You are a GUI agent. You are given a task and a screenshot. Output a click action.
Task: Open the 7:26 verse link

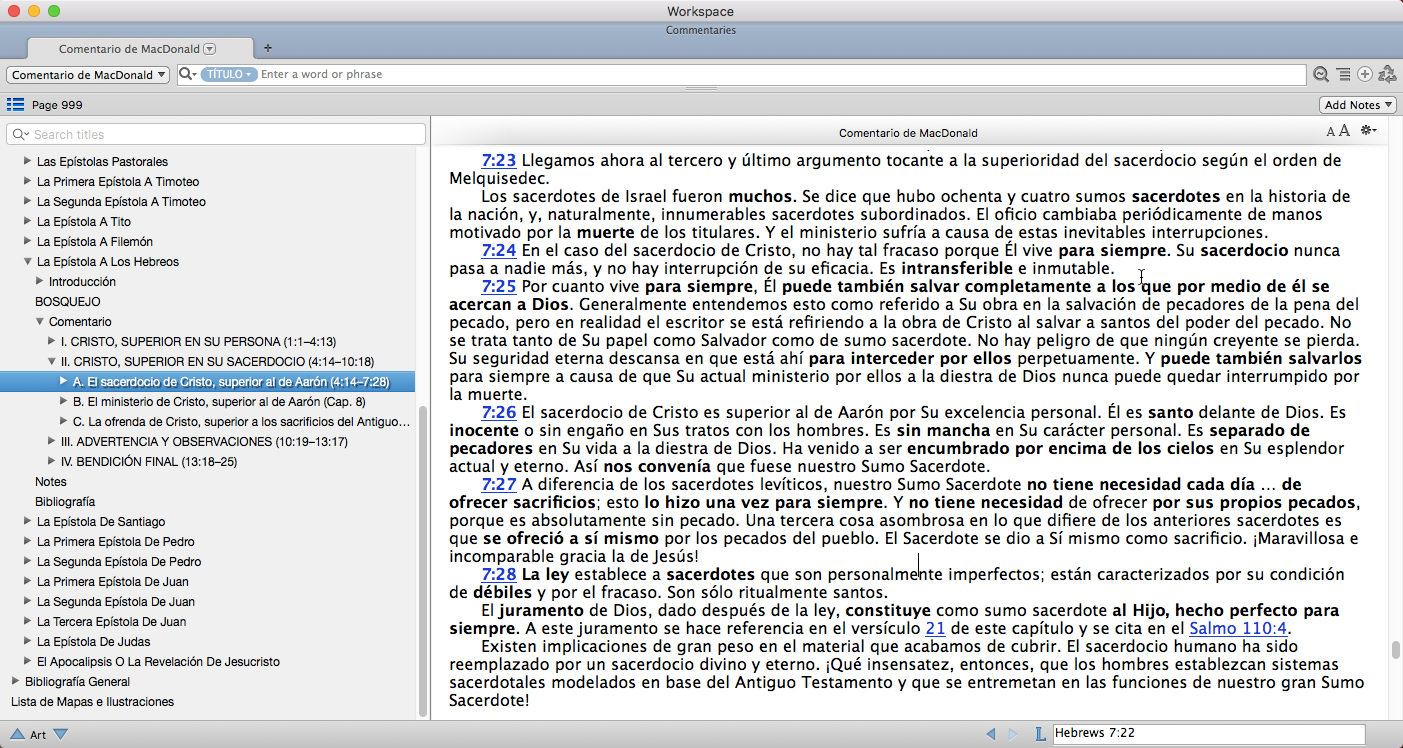click(x=499, y=412)
